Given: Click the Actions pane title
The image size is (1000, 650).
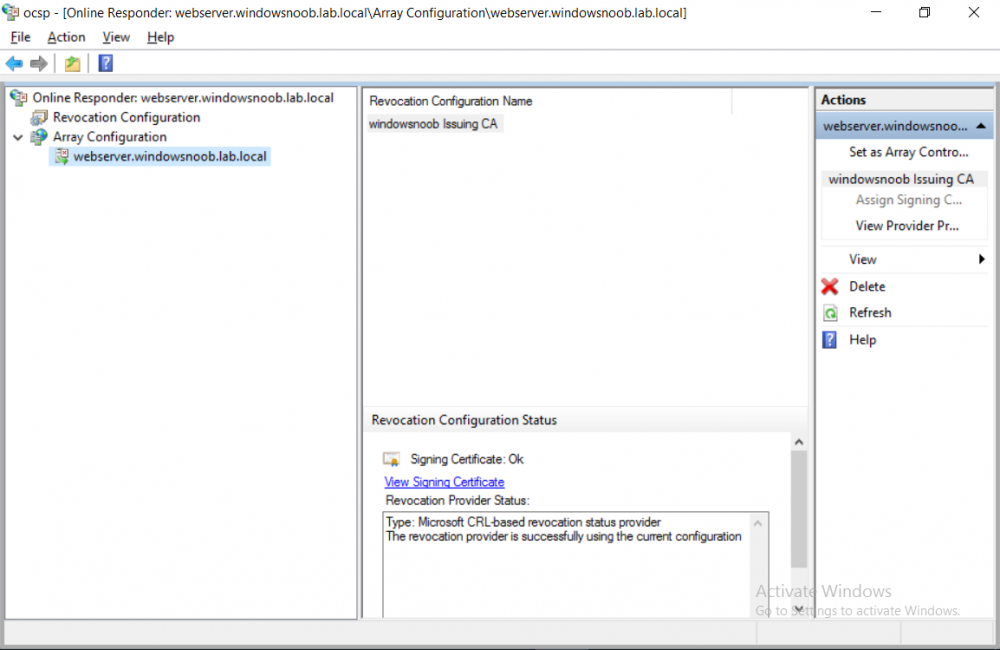Looking at the screenshot, I should 842,100.
